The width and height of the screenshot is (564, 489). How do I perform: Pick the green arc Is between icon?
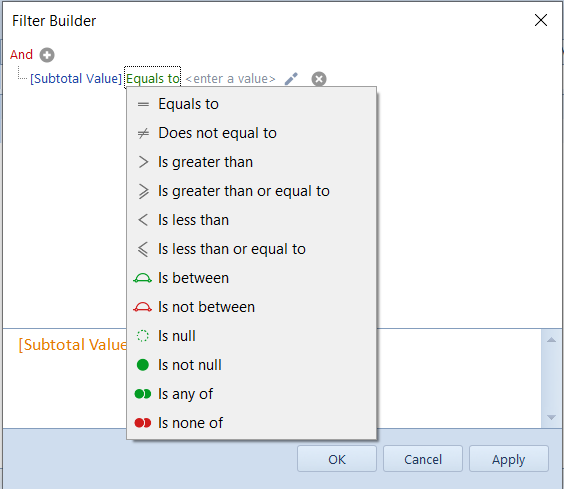click(142, 278)
